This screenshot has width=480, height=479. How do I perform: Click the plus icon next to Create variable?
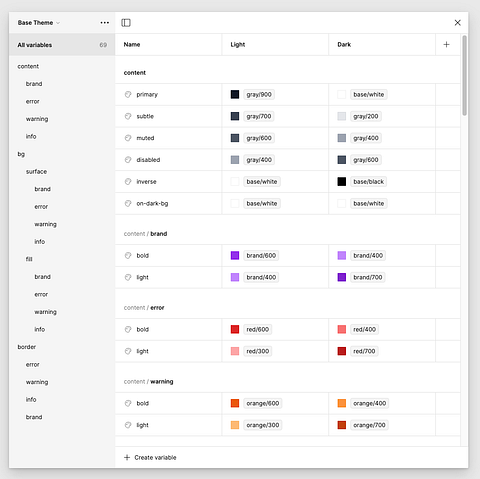tap(127, 457)
